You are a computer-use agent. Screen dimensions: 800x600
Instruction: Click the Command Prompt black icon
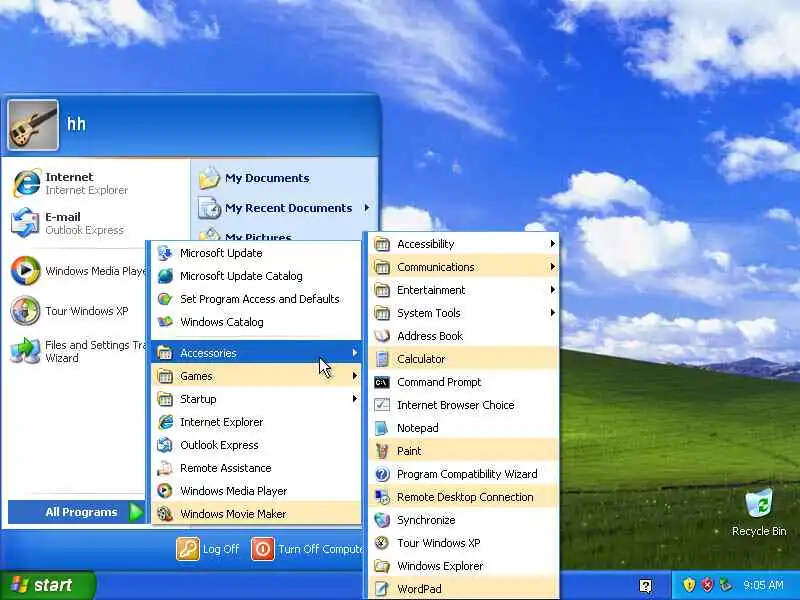(382, 382)
